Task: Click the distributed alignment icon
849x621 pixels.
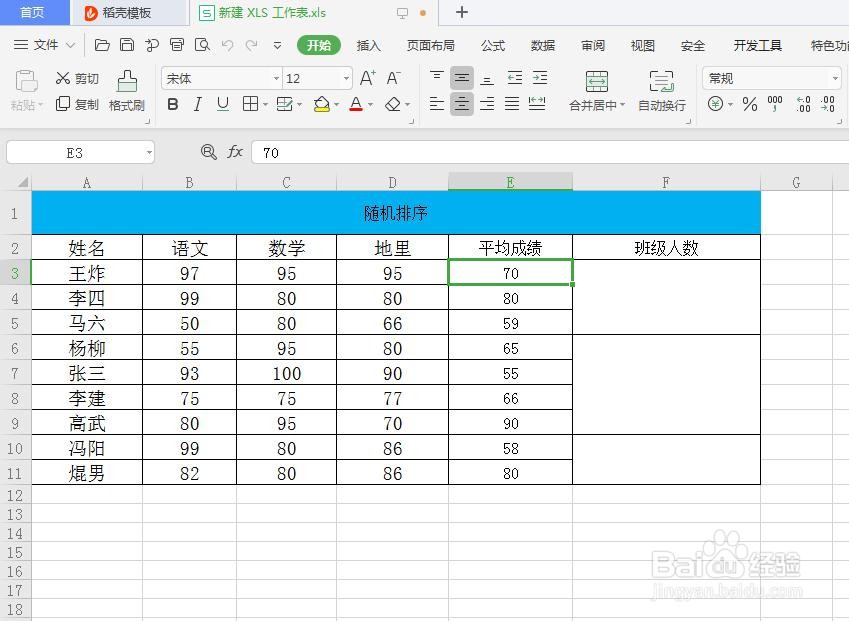Action: 537,103
